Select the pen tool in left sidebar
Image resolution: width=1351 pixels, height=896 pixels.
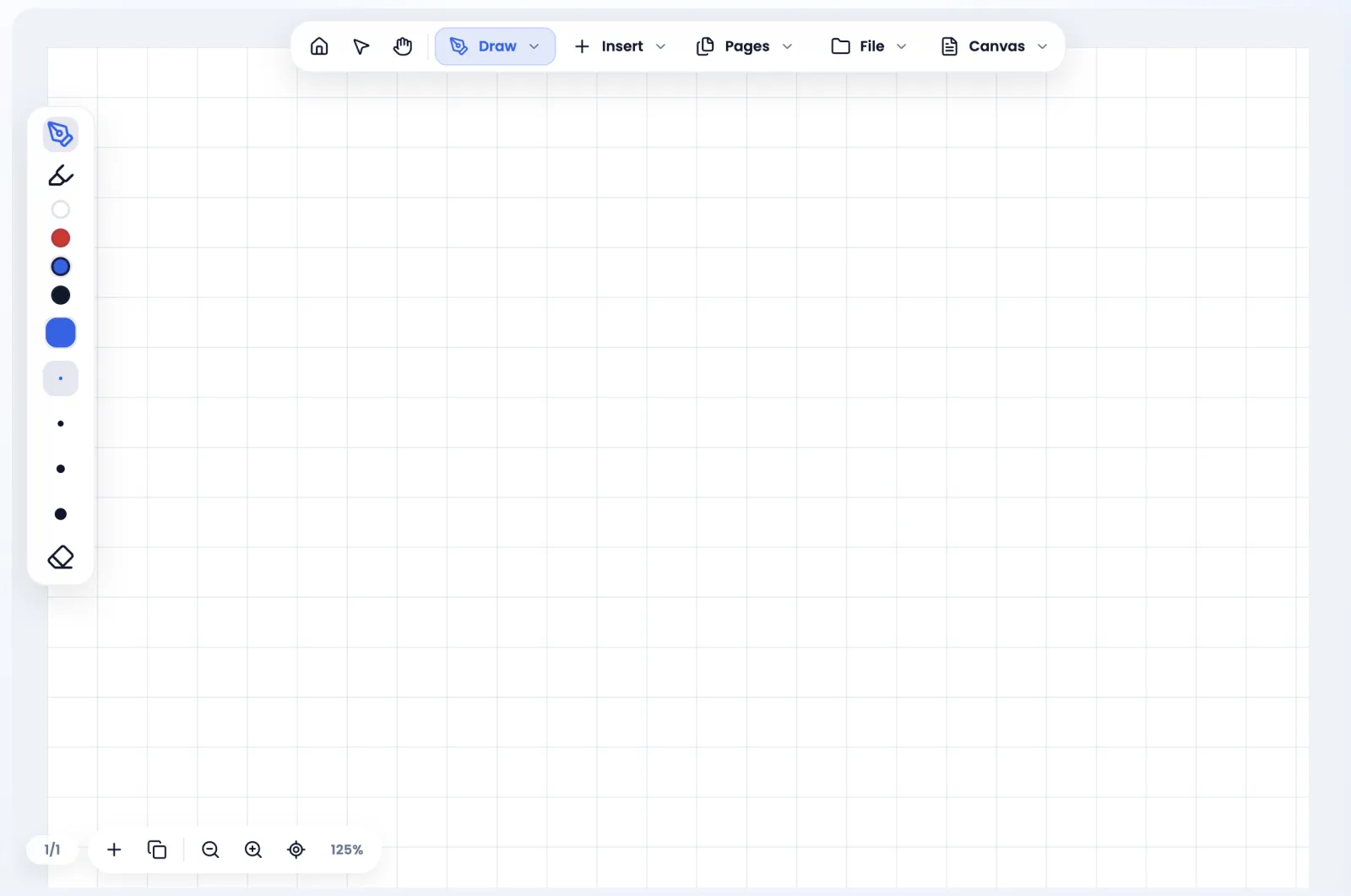tap(61, 134)
